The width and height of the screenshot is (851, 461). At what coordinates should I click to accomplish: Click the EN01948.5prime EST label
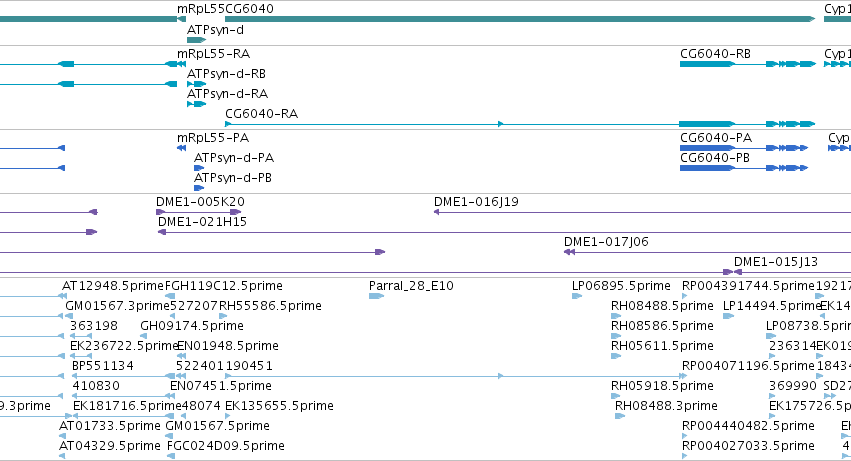pos(228,346)
